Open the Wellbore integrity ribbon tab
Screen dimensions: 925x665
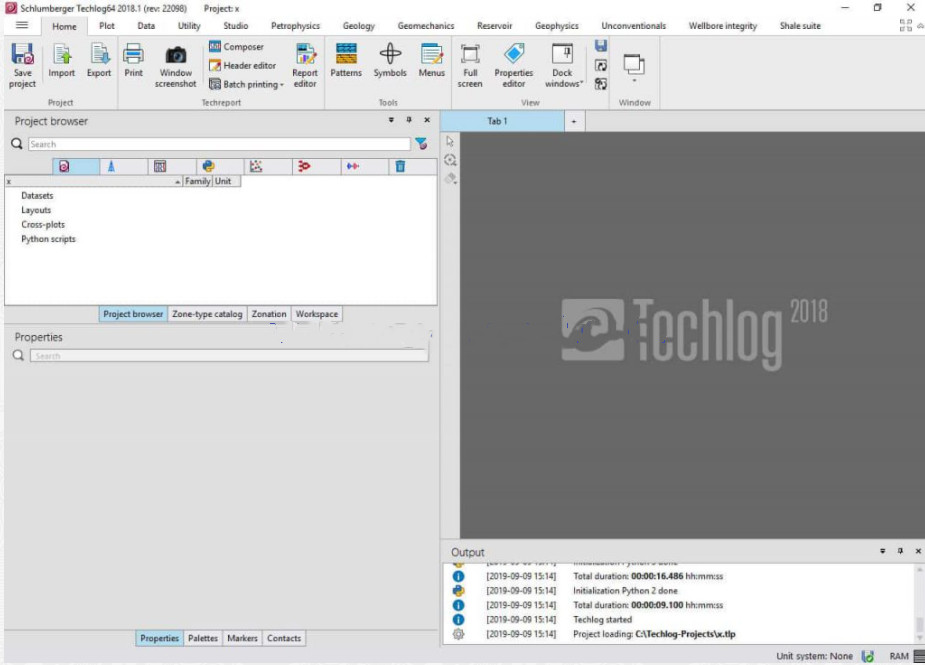(x=723, y=26)
